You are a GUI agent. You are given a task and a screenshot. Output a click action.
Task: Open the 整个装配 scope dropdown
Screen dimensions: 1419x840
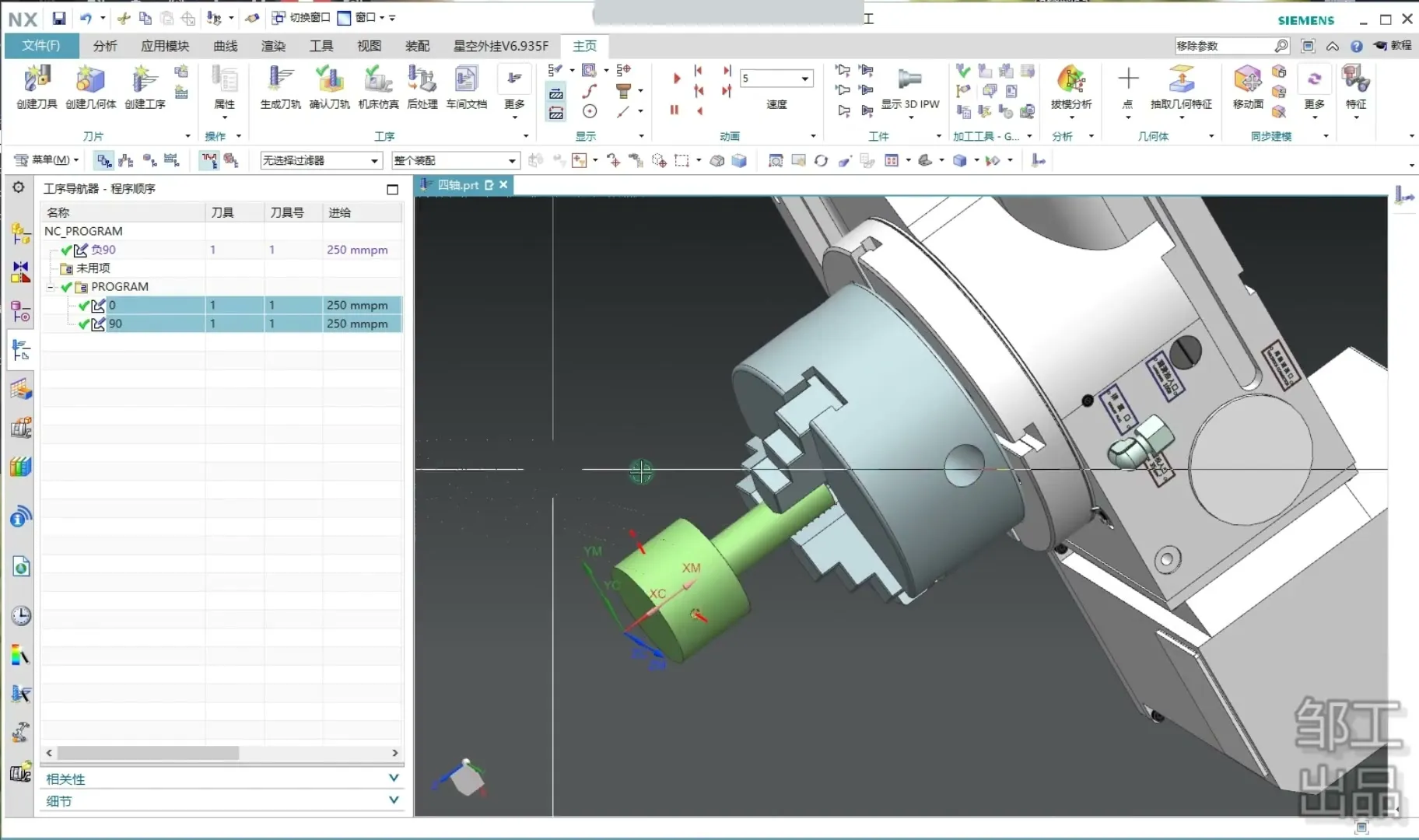512,161
